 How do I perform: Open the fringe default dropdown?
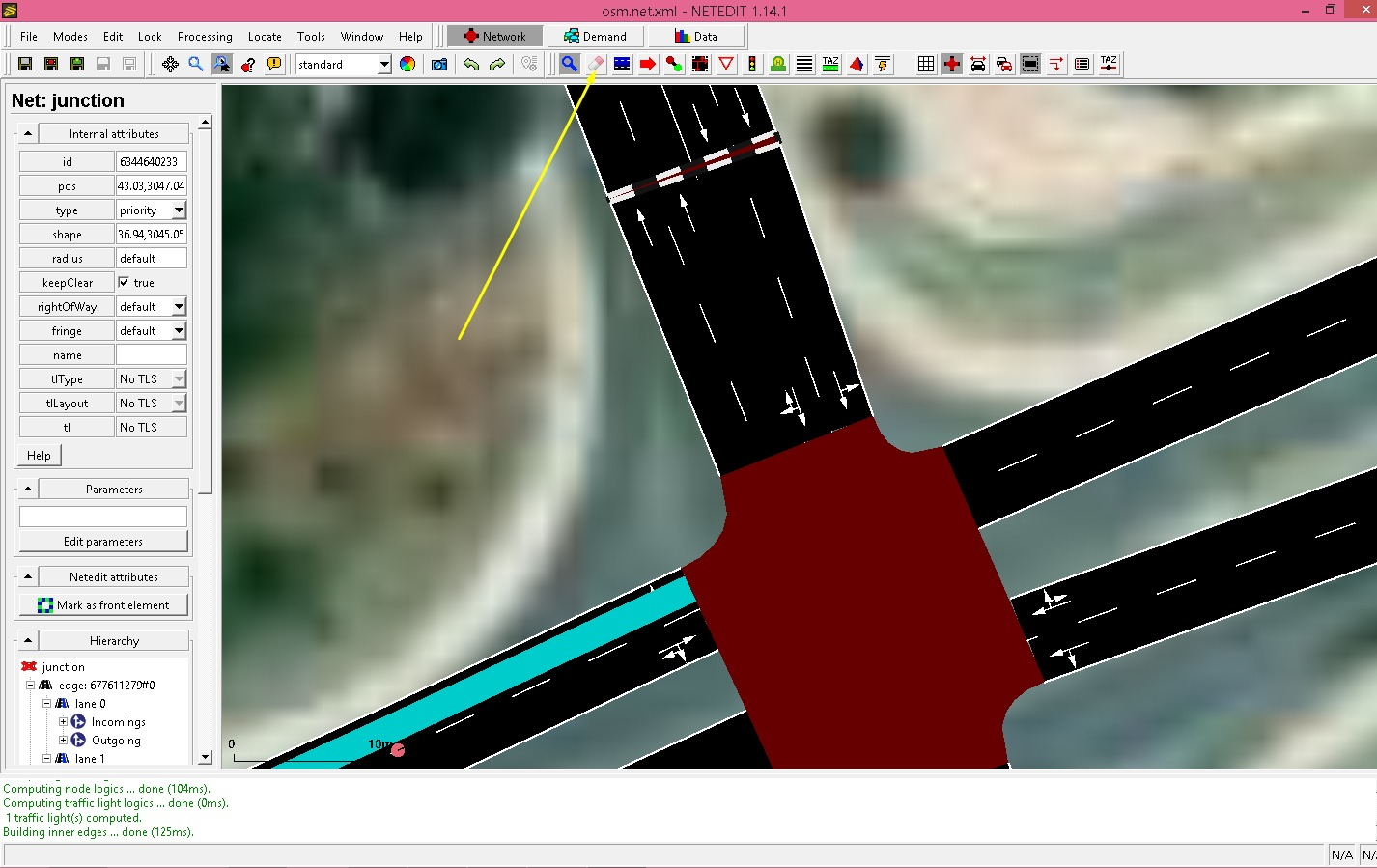(179, 330)
